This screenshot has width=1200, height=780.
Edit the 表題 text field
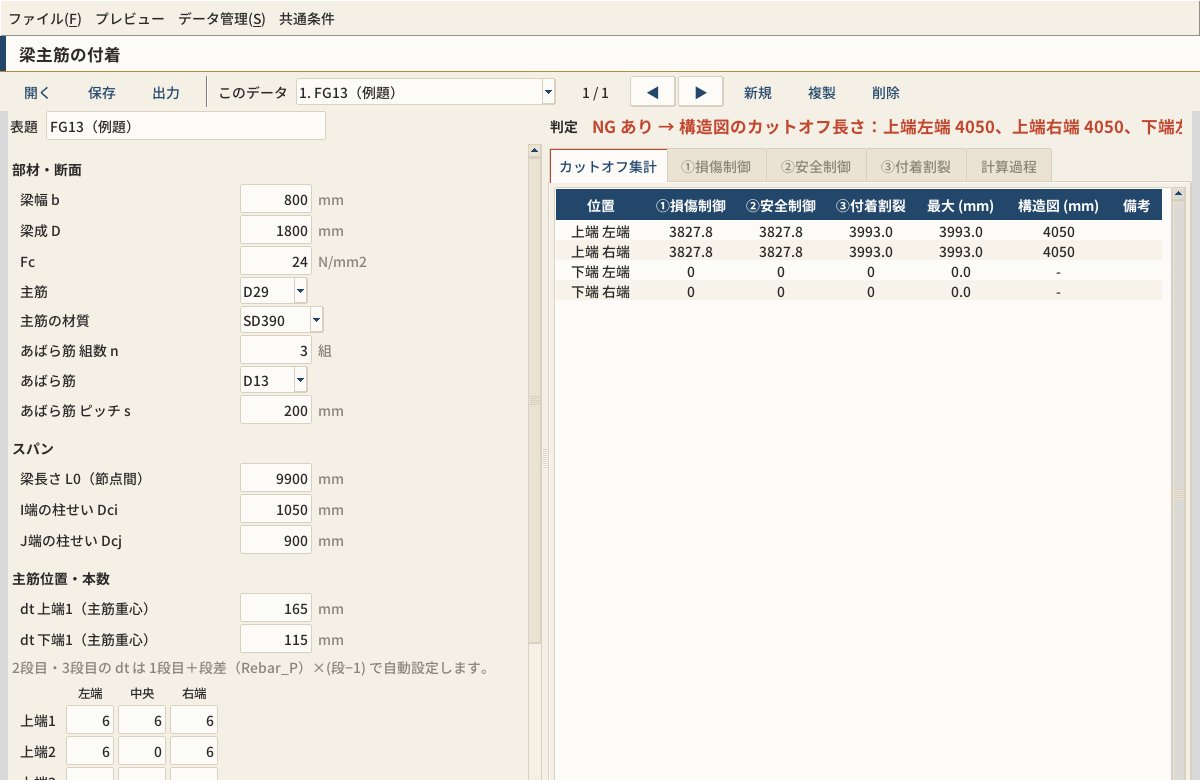(x=186, y=126)
